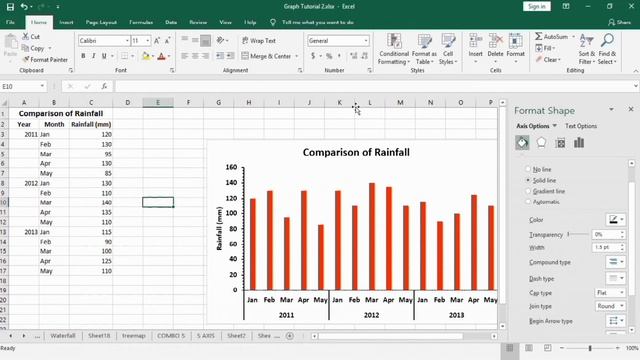Open the COMBO 5 sheet tab
The image size is (640, 360).
(171, 336)
